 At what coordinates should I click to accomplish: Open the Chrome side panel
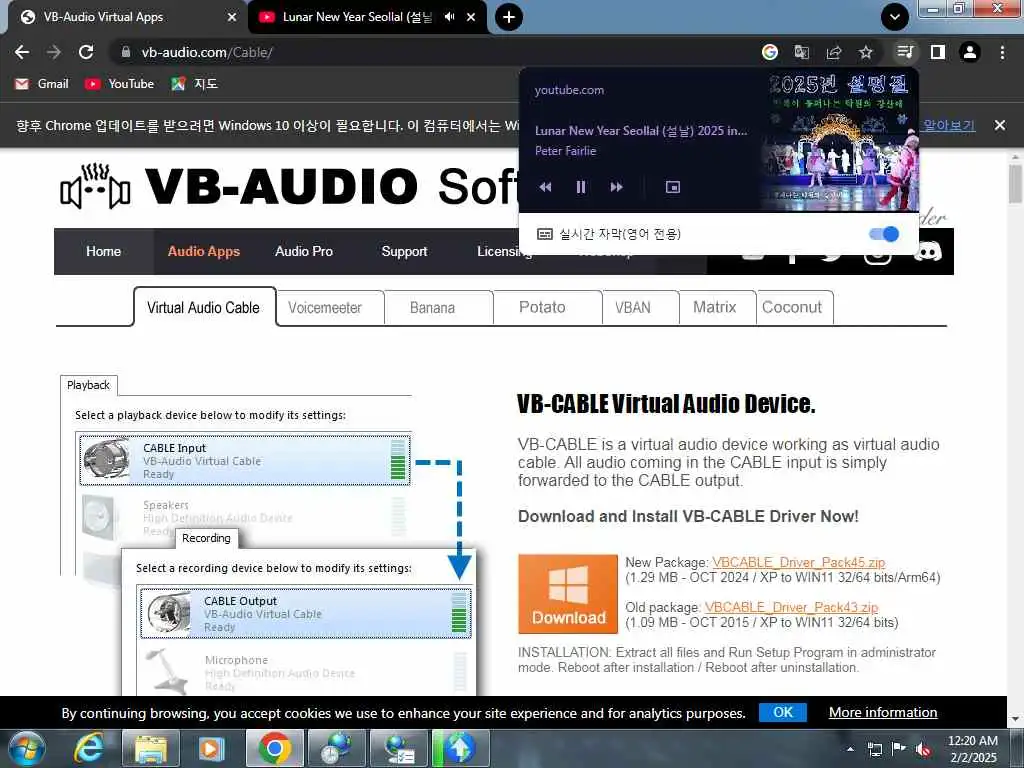[938, 52]
